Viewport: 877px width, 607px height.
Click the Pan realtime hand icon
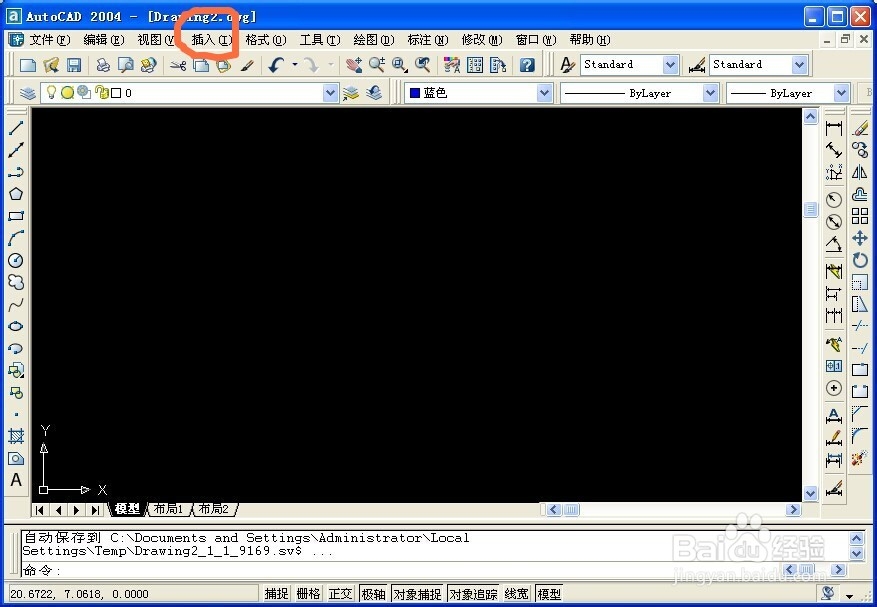pos(353,65)
